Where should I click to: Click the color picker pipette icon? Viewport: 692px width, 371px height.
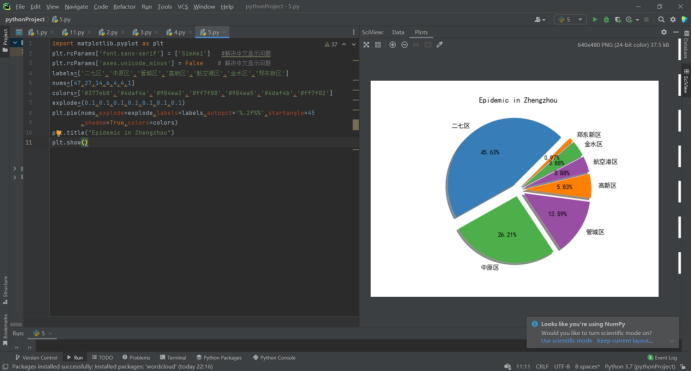click(440, 45)
